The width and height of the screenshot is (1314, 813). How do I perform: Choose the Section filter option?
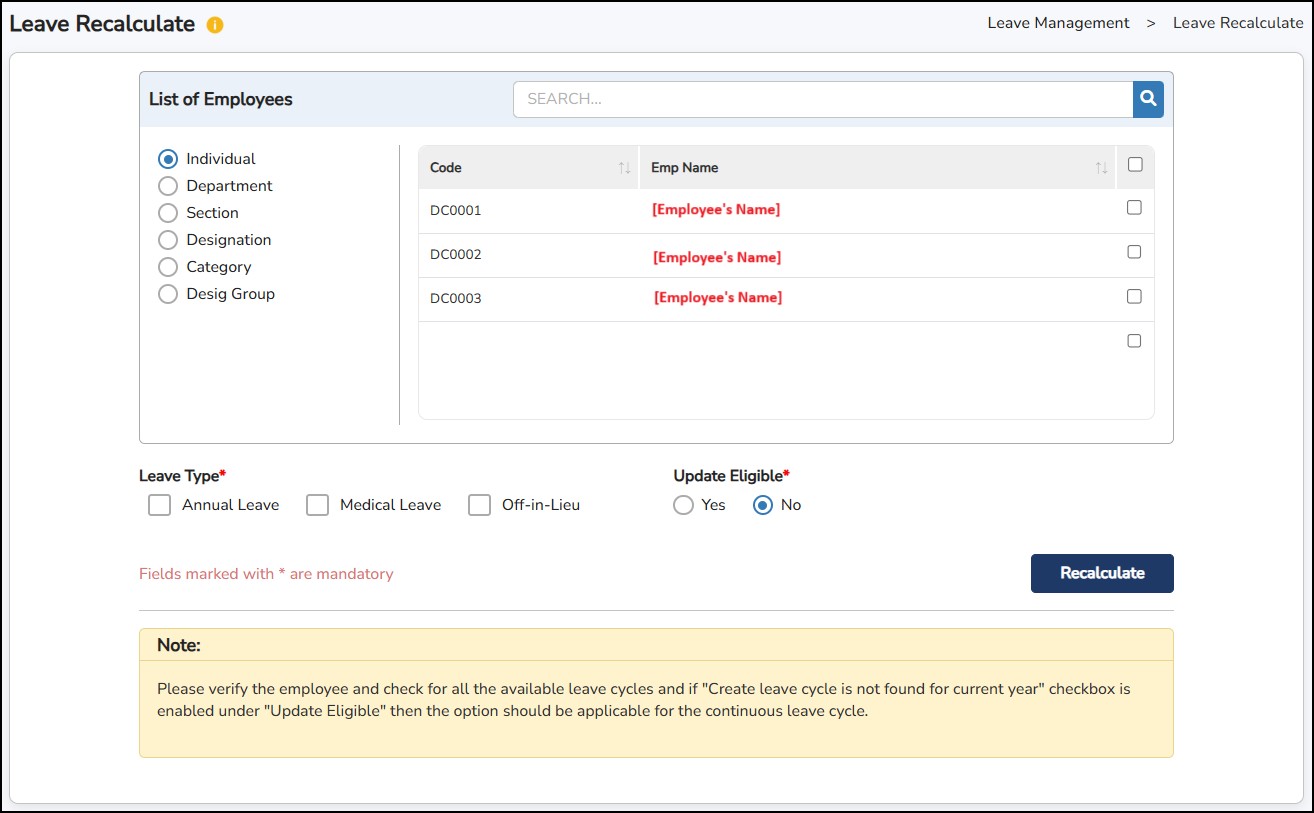tap(168, 213)
